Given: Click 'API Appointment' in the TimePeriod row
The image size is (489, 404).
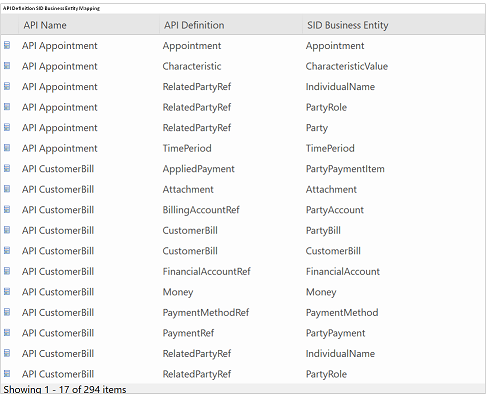Looking at the screenshot, I should (x=60, y=148).
